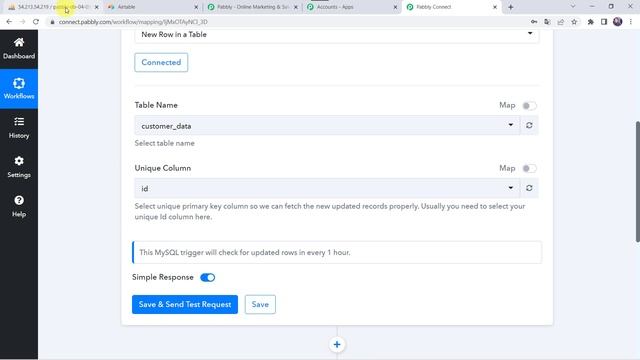Viewport: 640px width, 360px height.
Task: Turn off Simple Response toggle
Action: pos(207,278)
